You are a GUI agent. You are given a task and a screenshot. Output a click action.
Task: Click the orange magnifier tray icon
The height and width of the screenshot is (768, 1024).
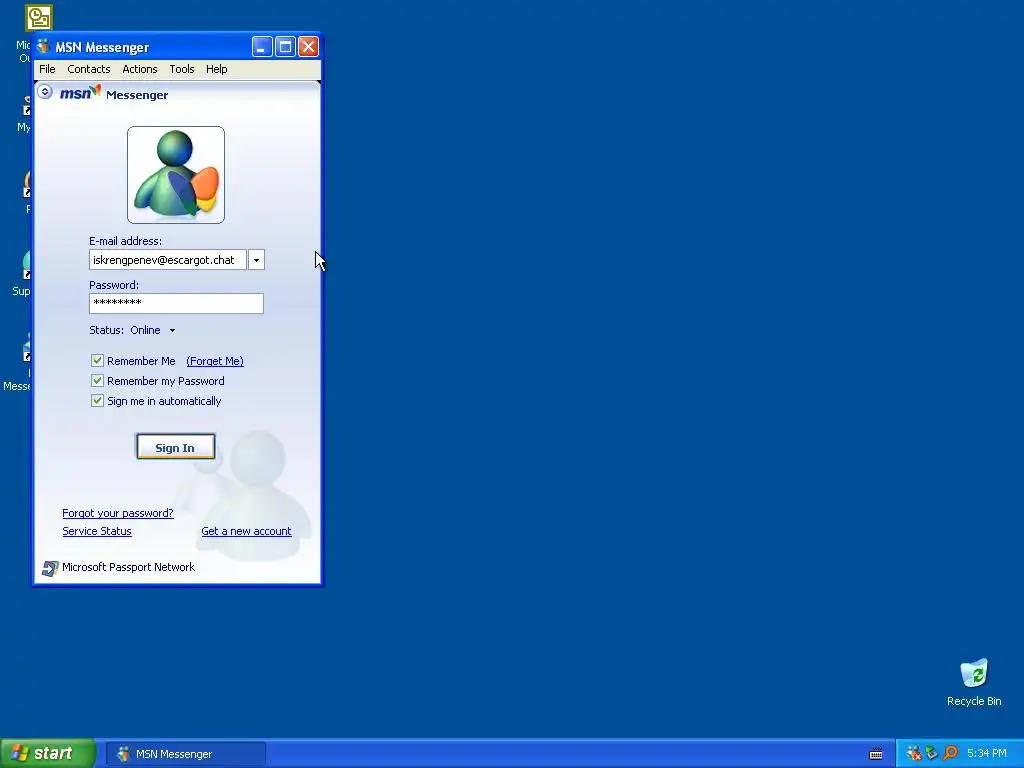click(950, 753)
